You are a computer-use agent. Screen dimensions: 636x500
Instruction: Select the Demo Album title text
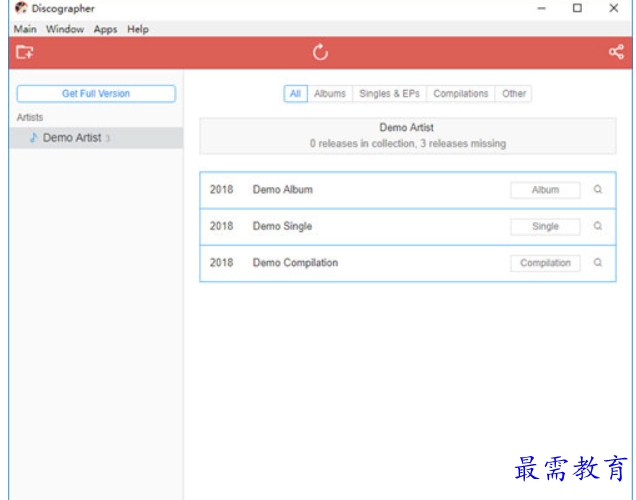(283, 189)
